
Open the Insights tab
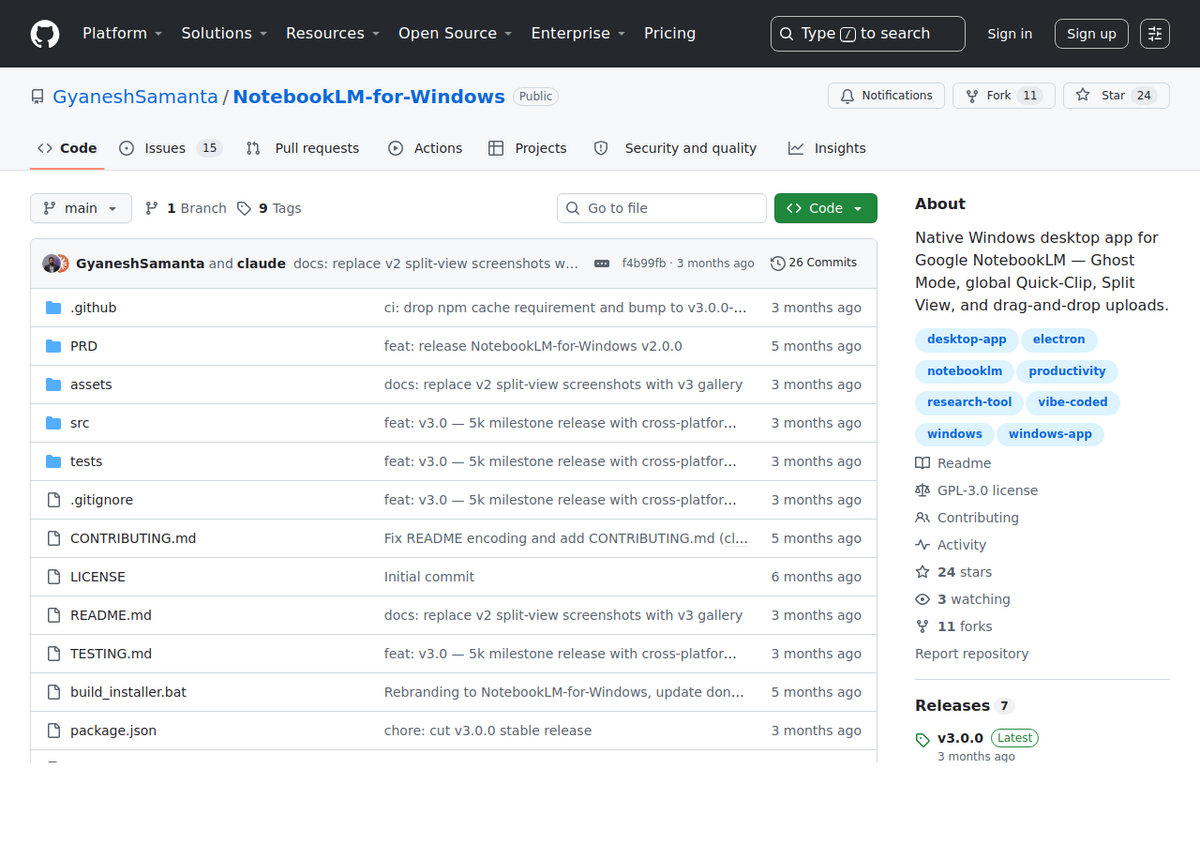(827, 148)
